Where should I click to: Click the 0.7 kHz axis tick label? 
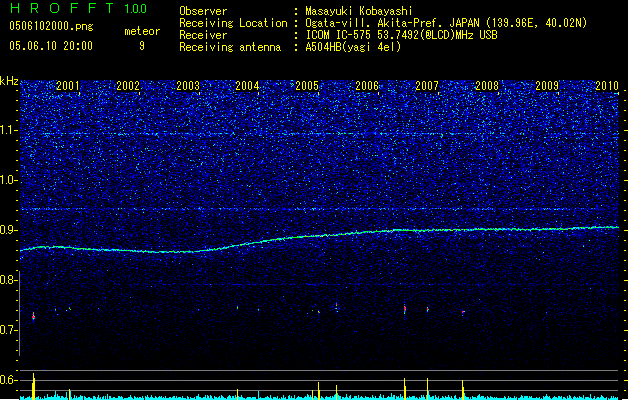9,330
